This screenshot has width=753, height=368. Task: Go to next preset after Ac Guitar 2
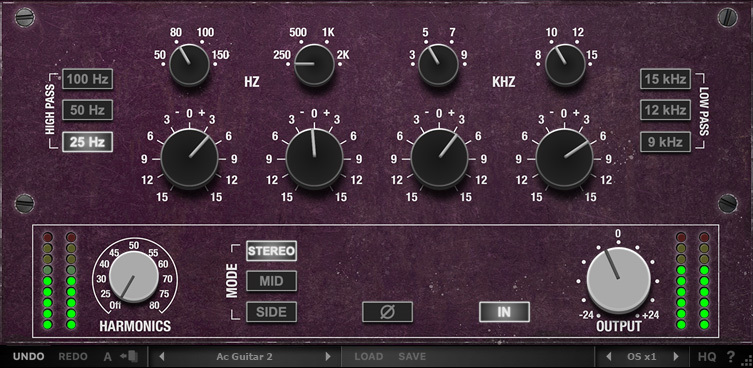tap(328, 356)
